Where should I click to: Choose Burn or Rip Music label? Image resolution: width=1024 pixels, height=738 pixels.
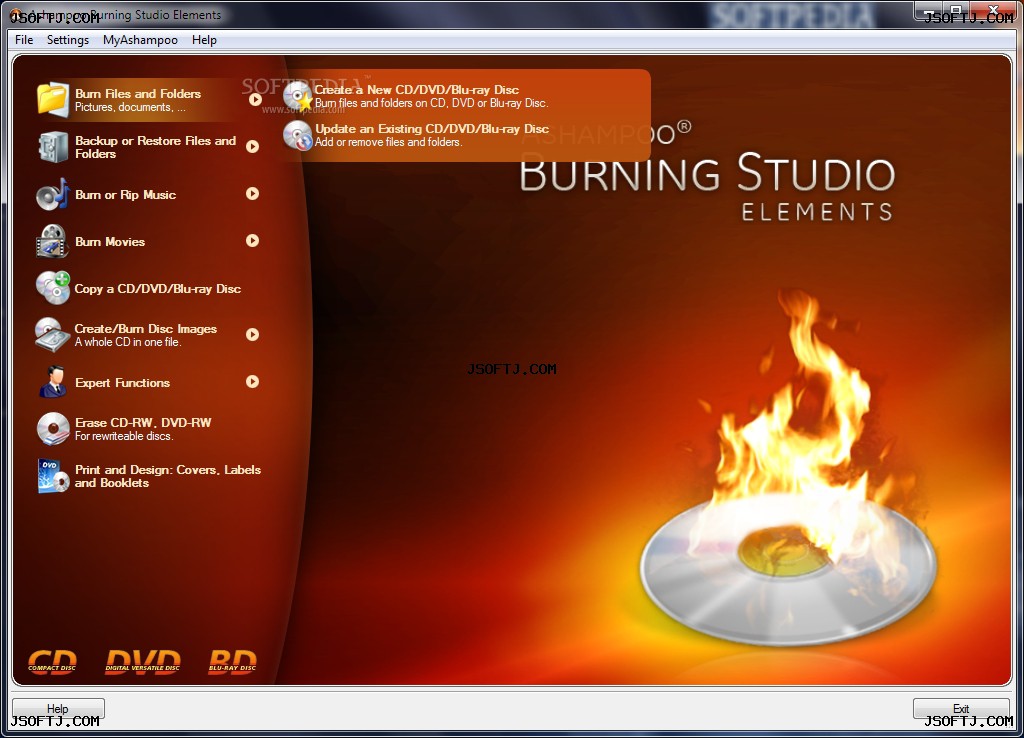125,195
